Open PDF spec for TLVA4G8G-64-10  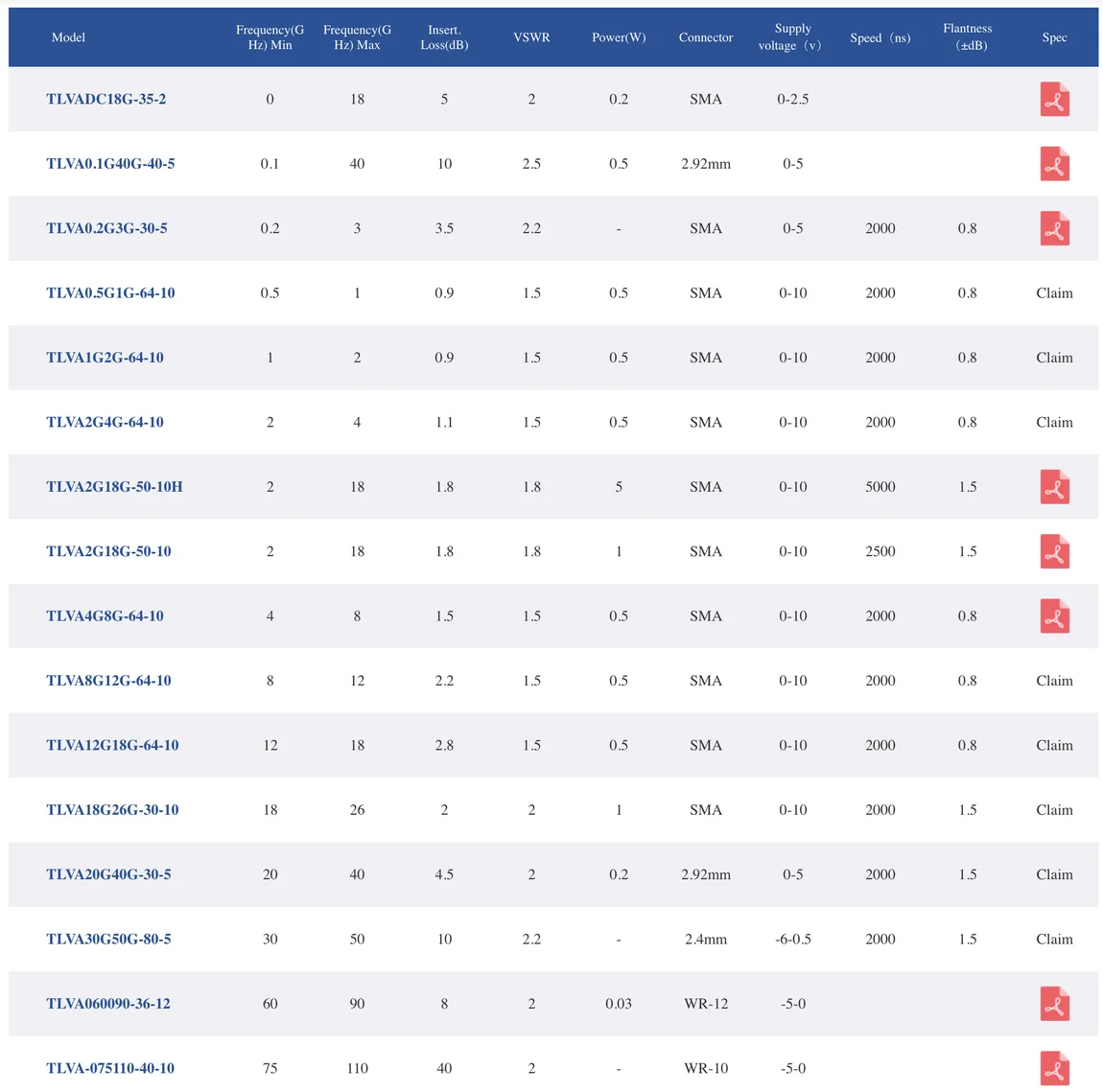coord(1054,616)
